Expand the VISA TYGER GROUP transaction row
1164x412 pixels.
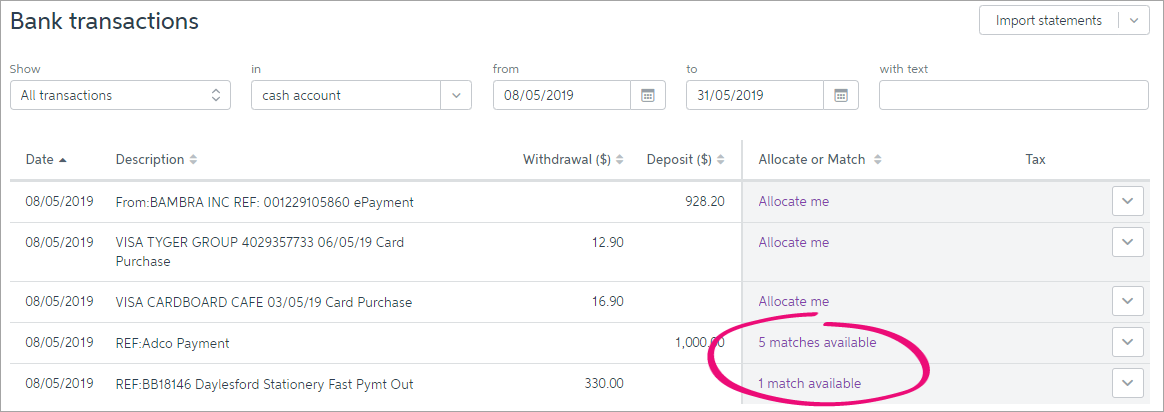[1128, 242]
